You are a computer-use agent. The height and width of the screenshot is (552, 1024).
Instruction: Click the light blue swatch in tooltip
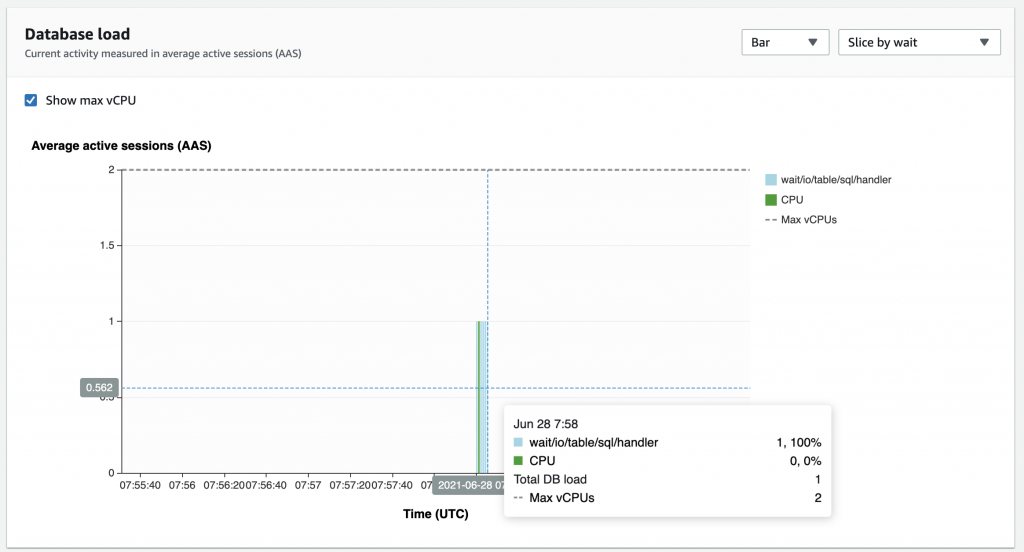click(519, 442)
